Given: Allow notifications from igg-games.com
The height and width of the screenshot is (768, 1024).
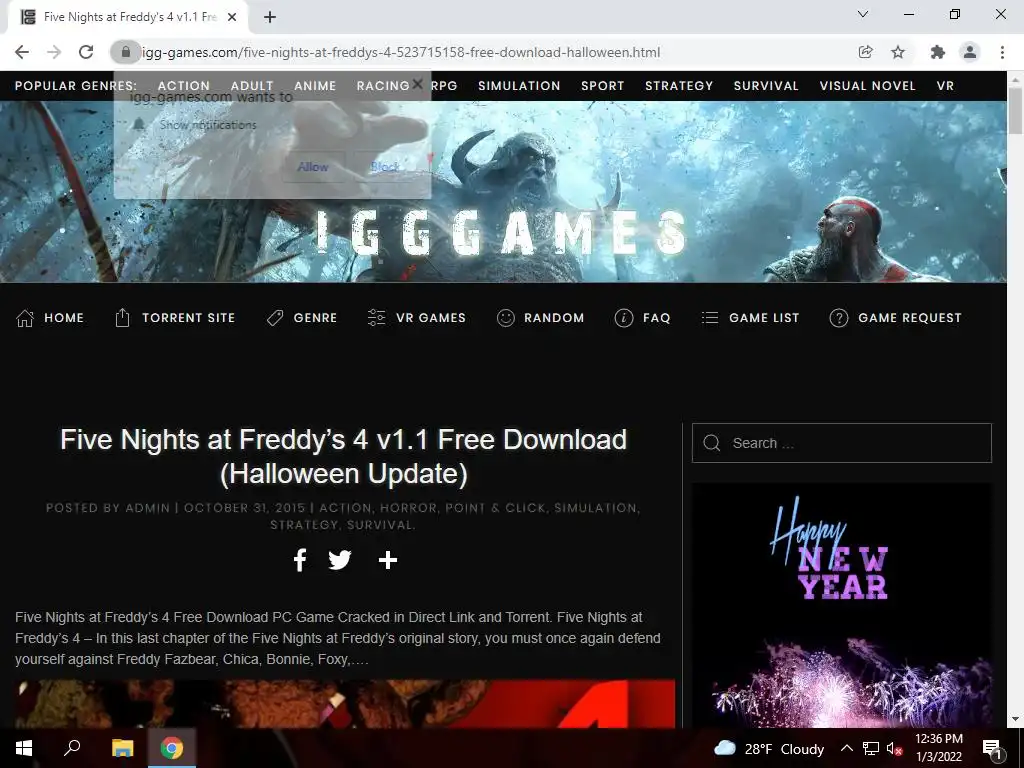Looking at the screenshot, I should tap(313, 167).
